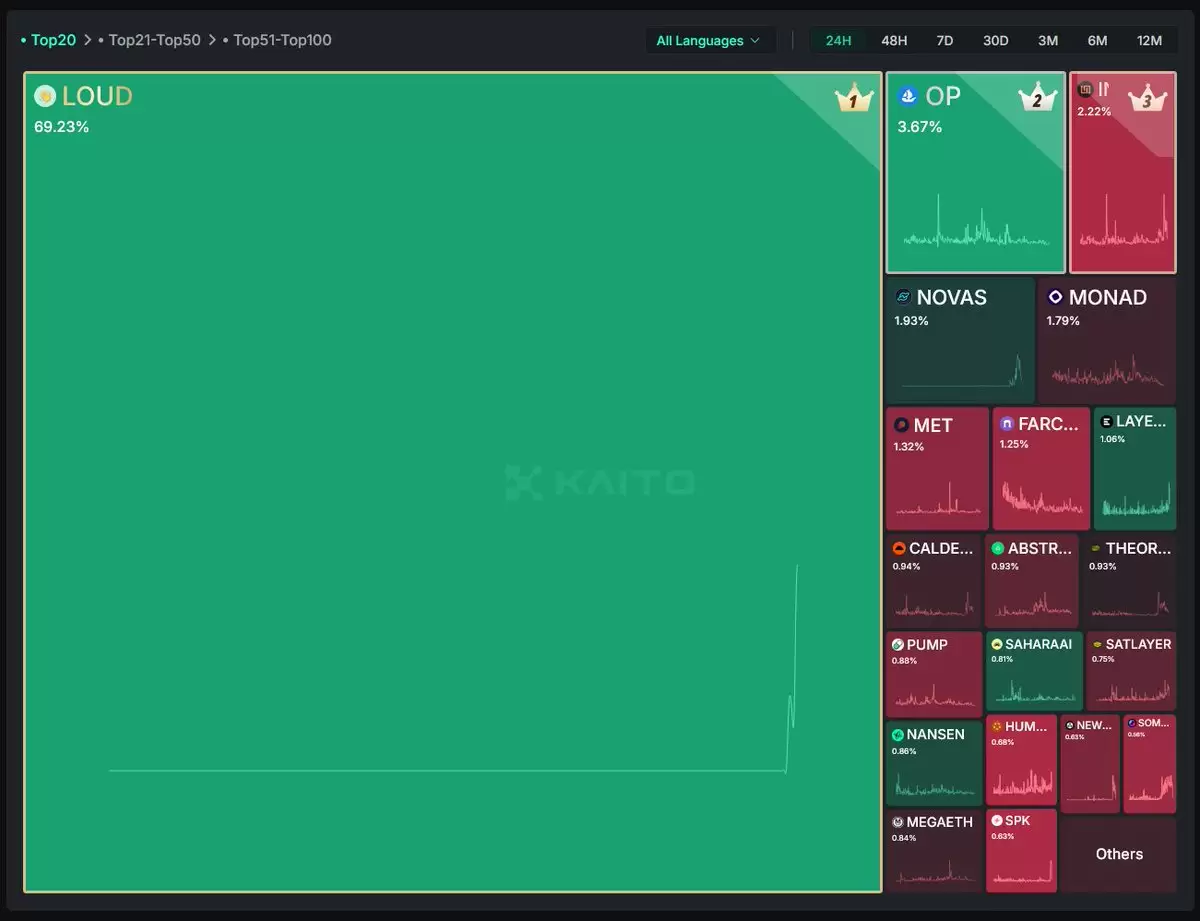Click the PUMP token logo icon
The width and height of the screenshot is (1200, 921).
898,644
